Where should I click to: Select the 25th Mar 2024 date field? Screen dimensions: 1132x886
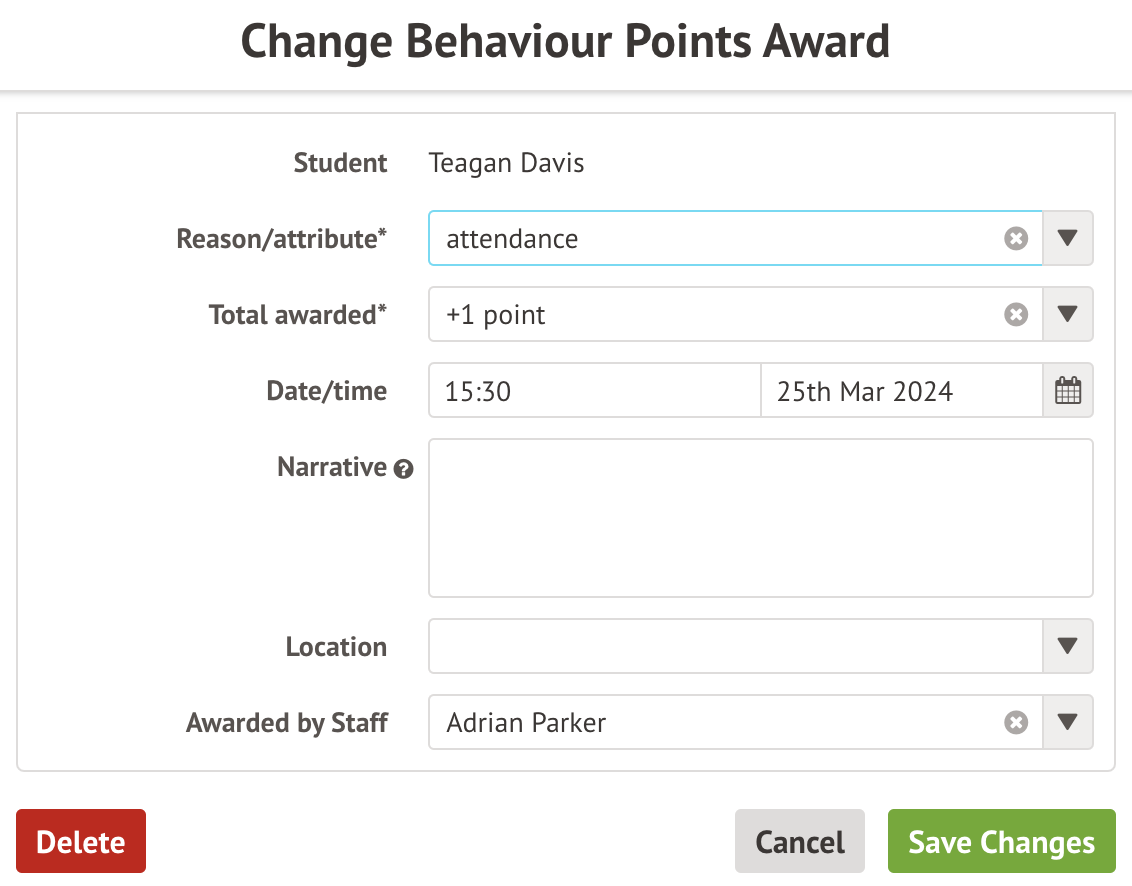coord(900,391)
